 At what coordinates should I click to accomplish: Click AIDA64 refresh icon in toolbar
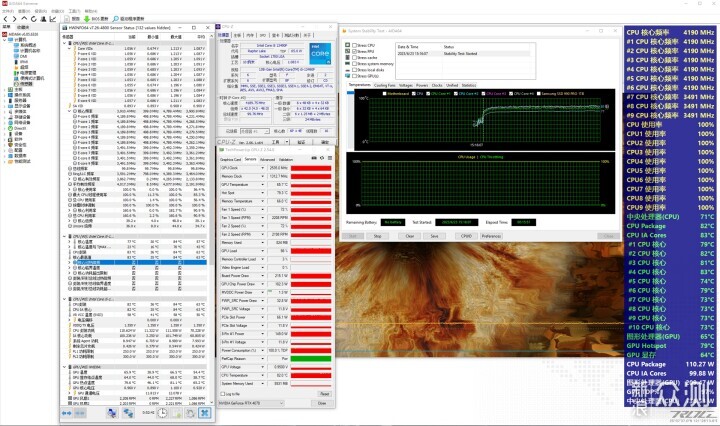(x=34, y=19)
